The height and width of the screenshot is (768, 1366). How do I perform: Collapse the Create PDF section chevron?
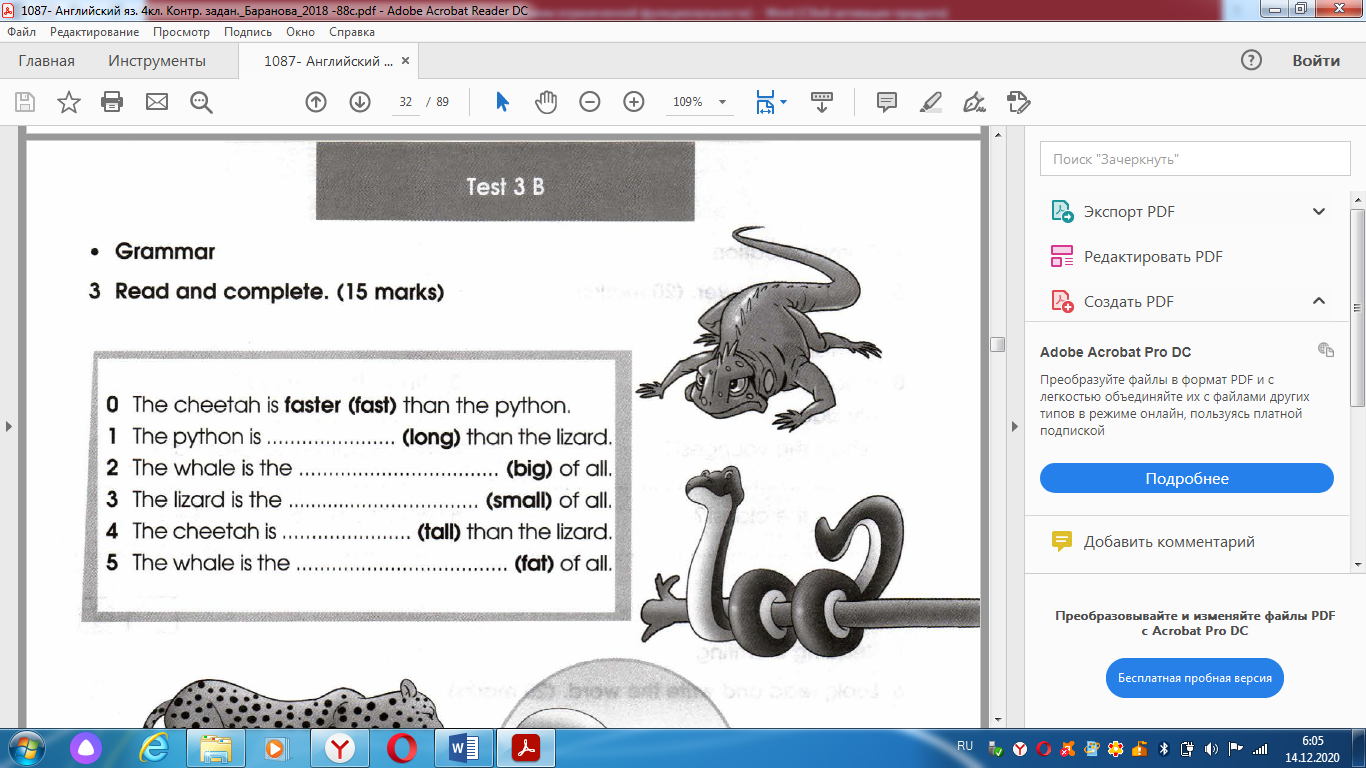point(1319,301)
